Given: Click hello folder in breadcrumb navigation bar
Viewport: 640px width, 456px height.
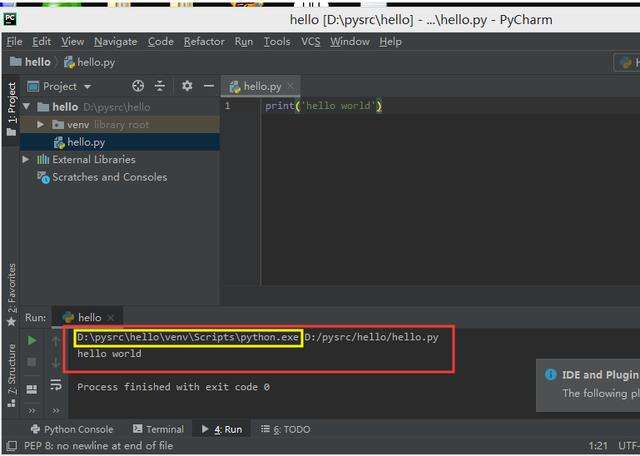Looking at the screenshot, I should pyautogui.click(x=30, y=62).
